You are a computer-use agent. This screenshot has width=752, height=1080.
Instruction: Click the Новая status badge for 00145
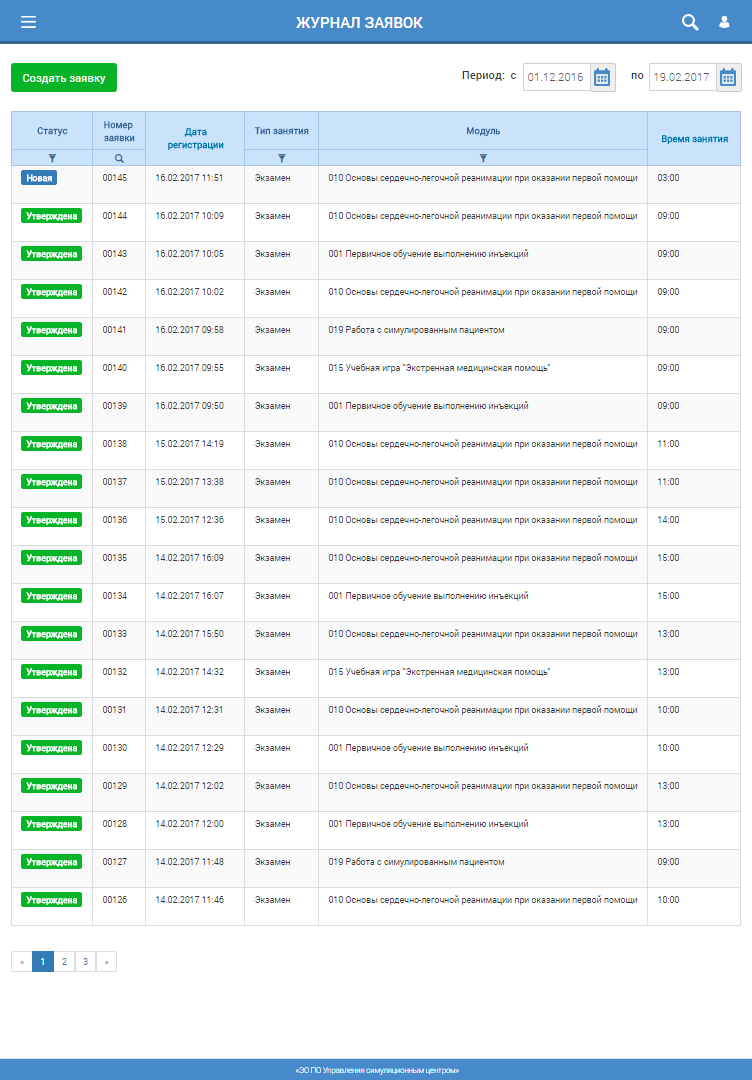pos(39,178)
